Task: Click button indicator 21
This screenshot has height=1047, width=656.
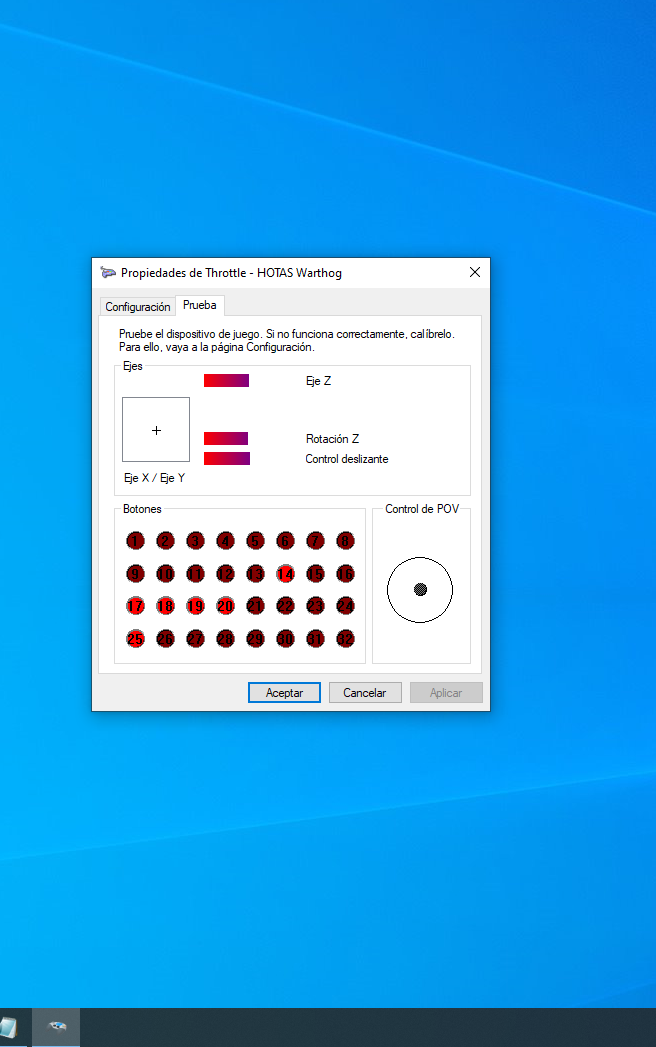Action: click(x=255, y=606)
